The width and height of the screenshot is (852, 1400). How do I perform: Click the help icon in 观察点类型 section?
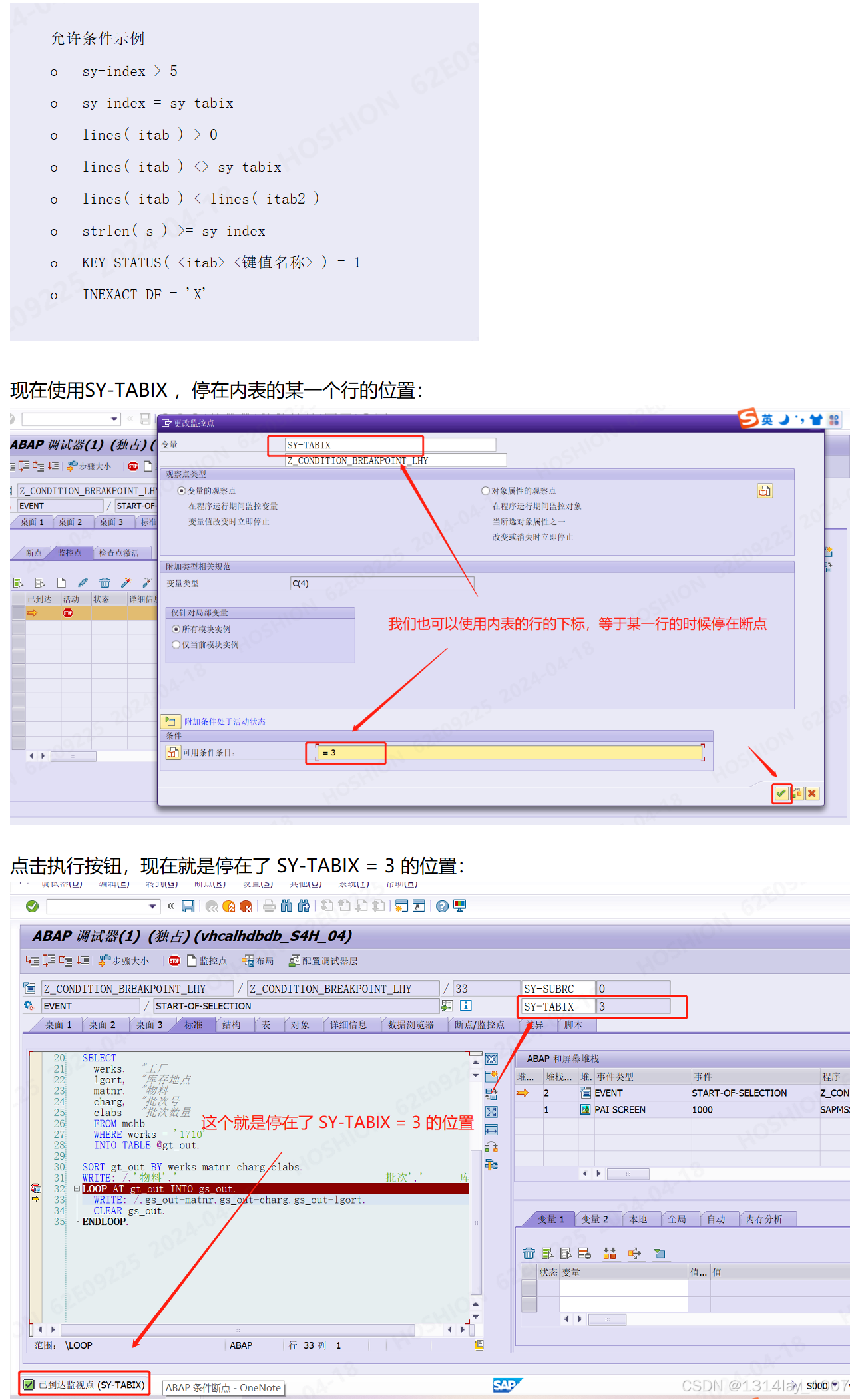click(x=765, y=491)
